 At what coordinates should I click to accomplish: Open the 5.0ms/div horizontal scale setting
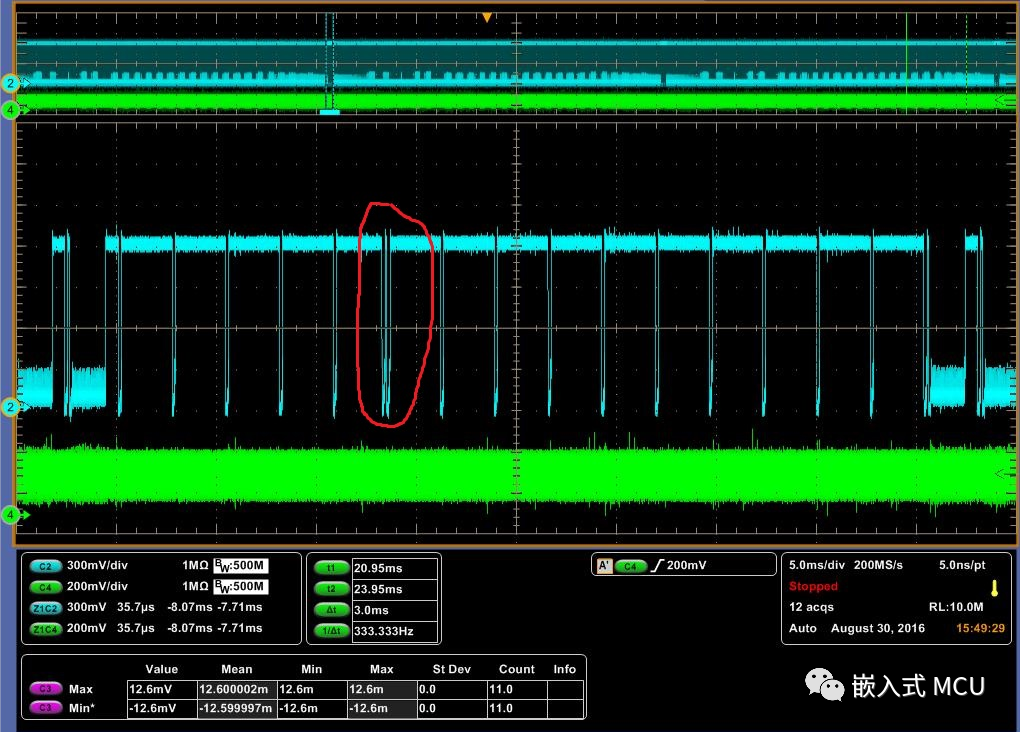coord(819,566)
